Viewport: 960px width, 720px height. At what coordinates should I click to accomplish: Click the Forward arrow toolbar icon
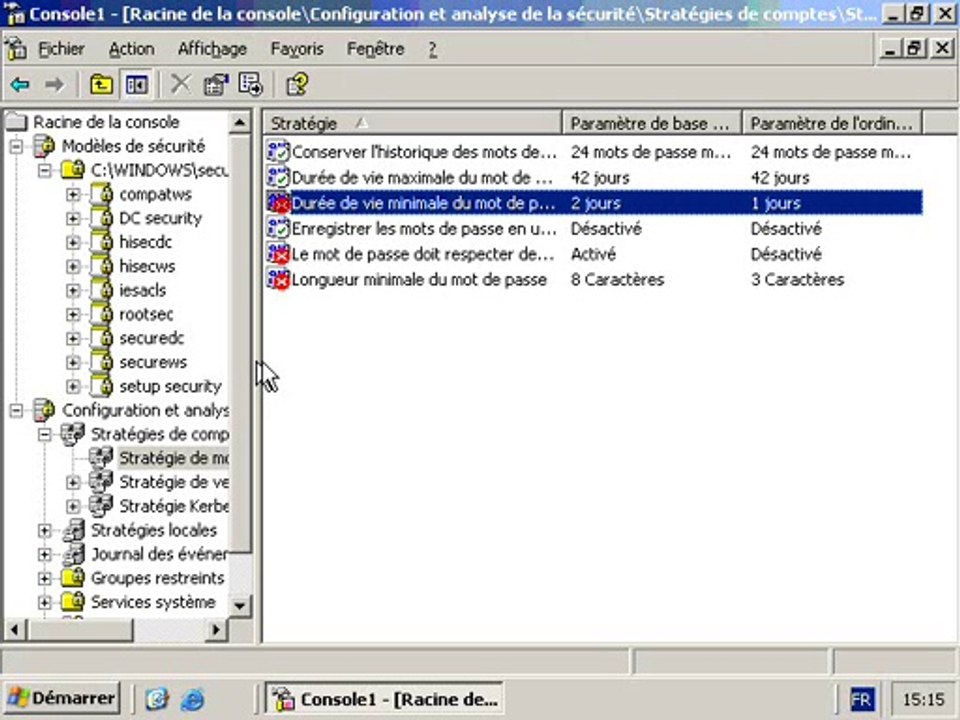tap(55, 84)
